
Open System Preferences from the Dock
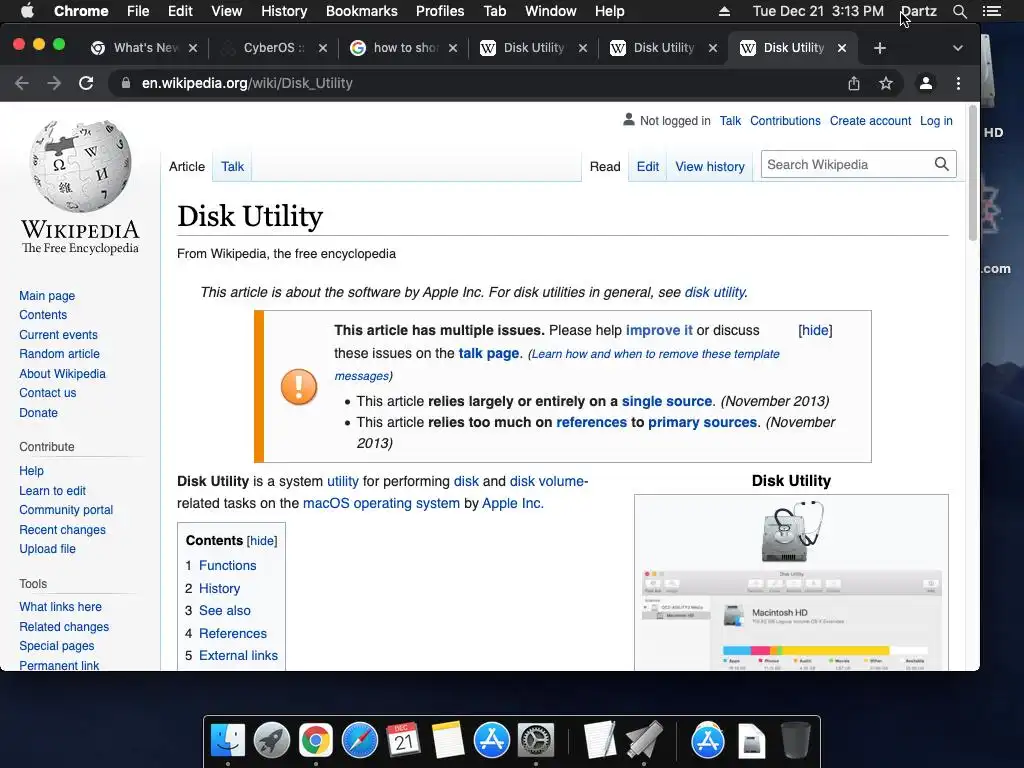pyautogui.click(x=536, y=741)
